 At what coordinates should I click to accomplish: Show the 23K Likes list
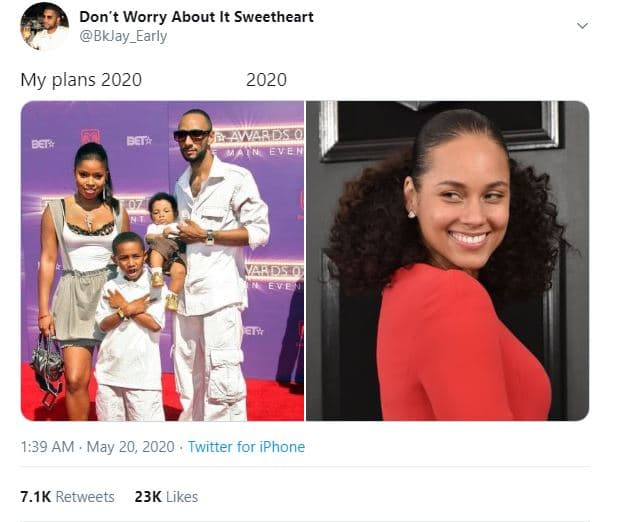coord(166,497)
